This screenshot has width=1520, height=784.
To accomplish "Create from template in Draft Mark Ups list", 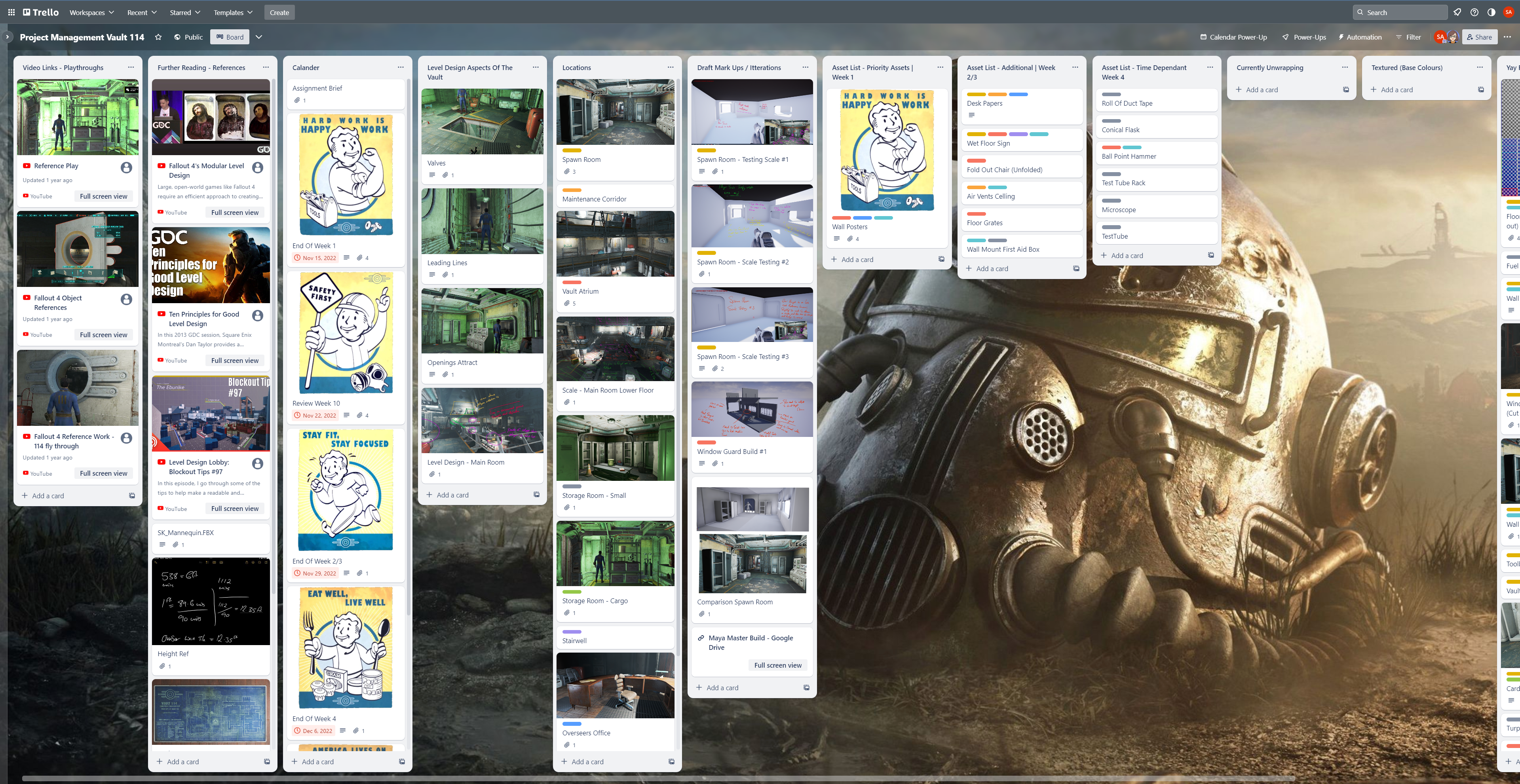I will click(x=807, y=688).
